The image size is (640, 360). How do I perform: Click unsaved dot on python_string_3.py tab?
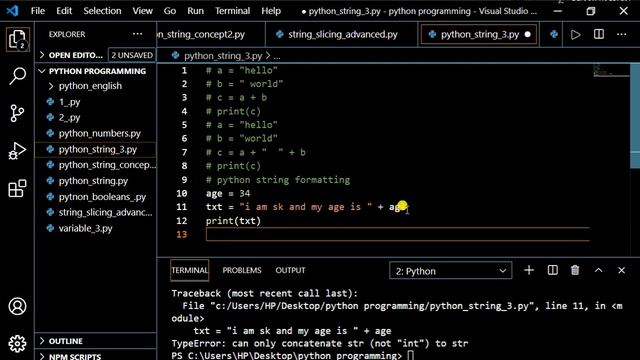[527, 35]
